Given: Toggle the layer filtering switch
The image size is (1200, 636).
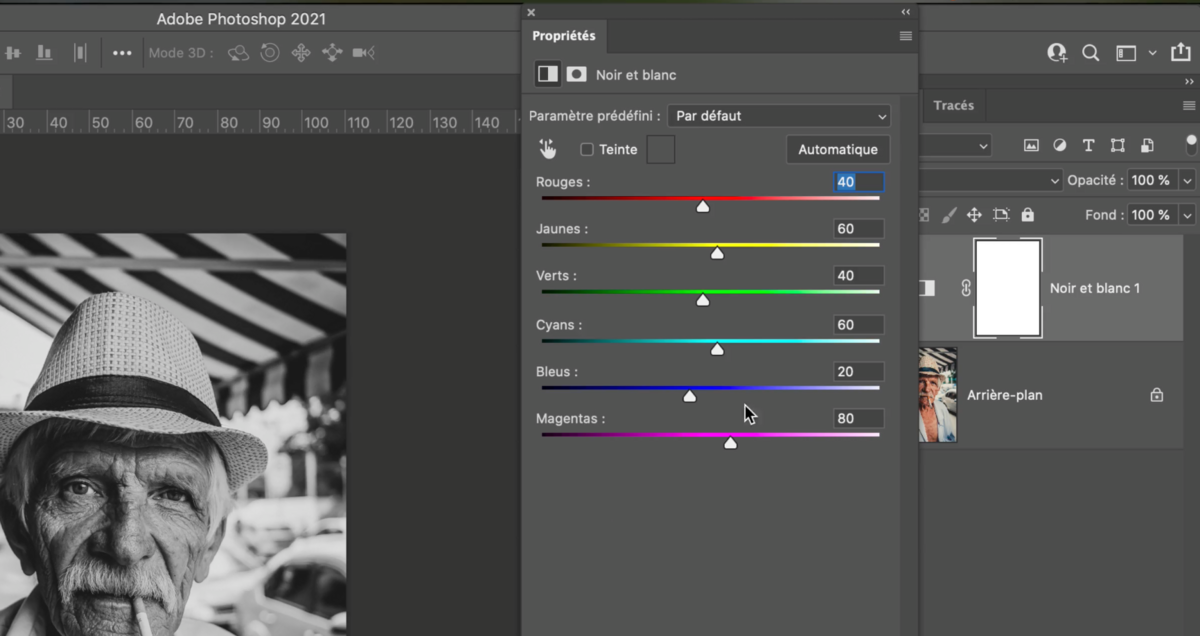Looking at the screenshot, I should click(1192, 144).
